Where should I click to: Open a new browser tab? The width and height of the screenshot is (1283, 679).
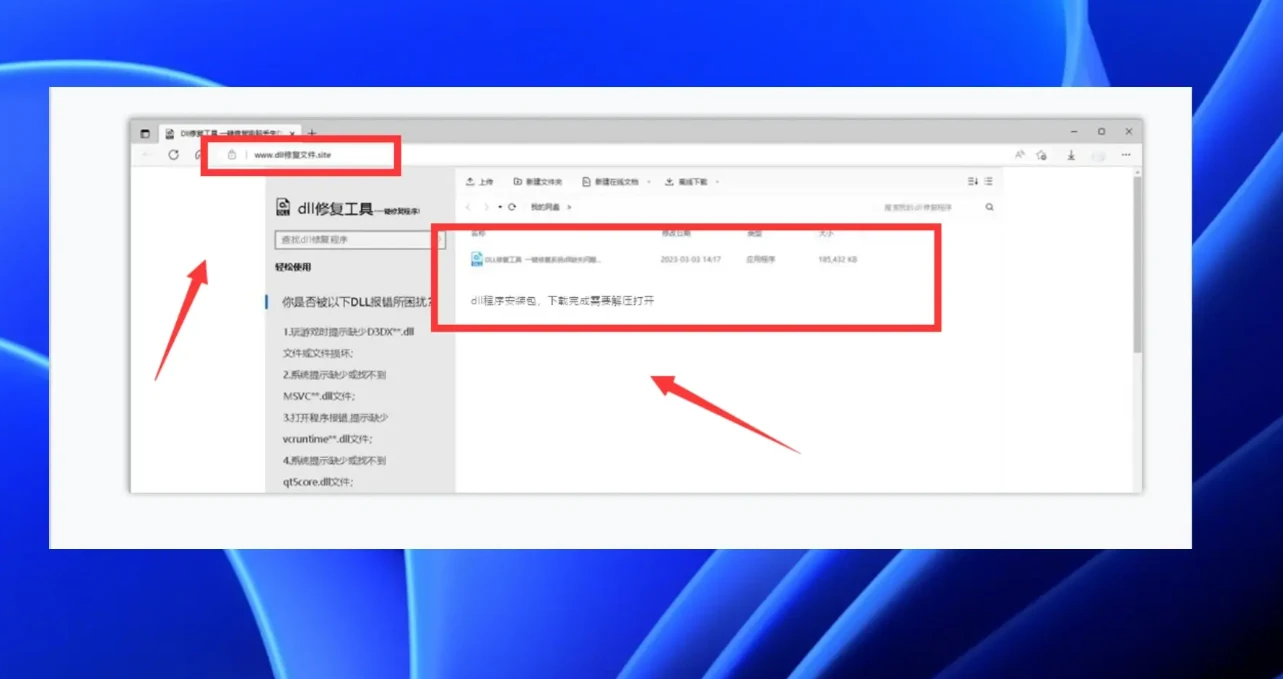point(312,133)
